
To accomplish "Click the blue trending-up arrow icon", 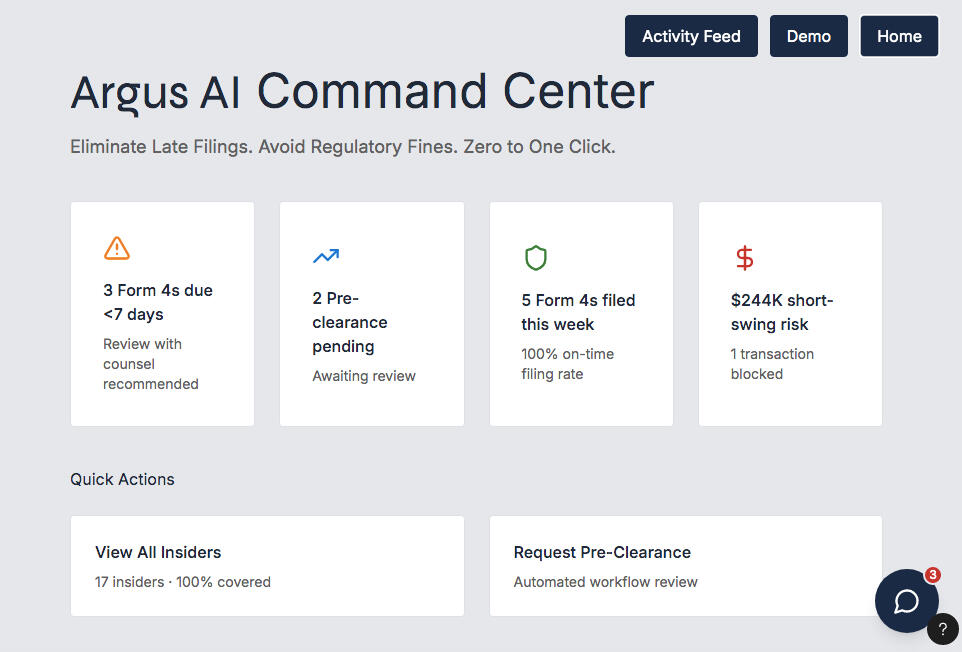I will point(326,257).
